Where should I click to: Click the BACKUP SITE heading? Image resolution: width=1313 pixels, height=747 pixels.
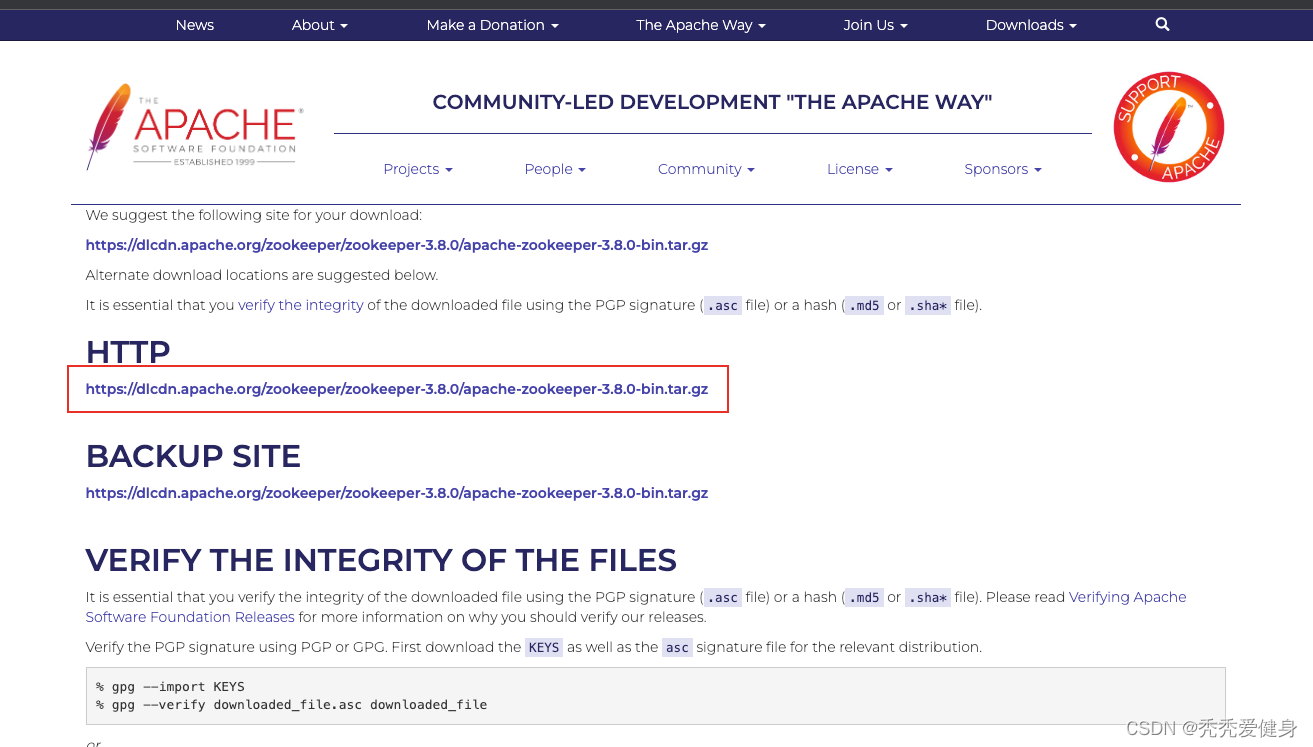coord(193,456)
